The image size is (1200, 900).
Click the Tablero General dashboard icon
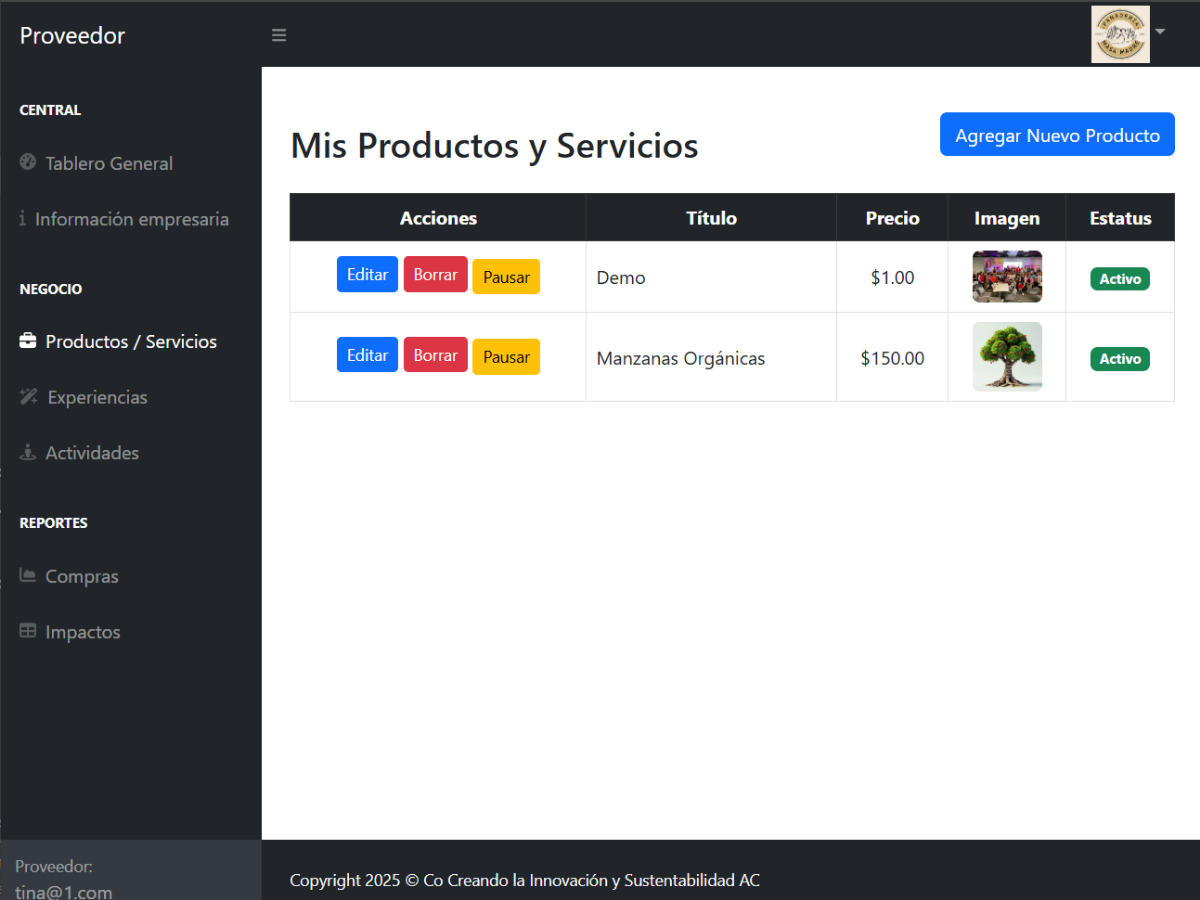28,163
